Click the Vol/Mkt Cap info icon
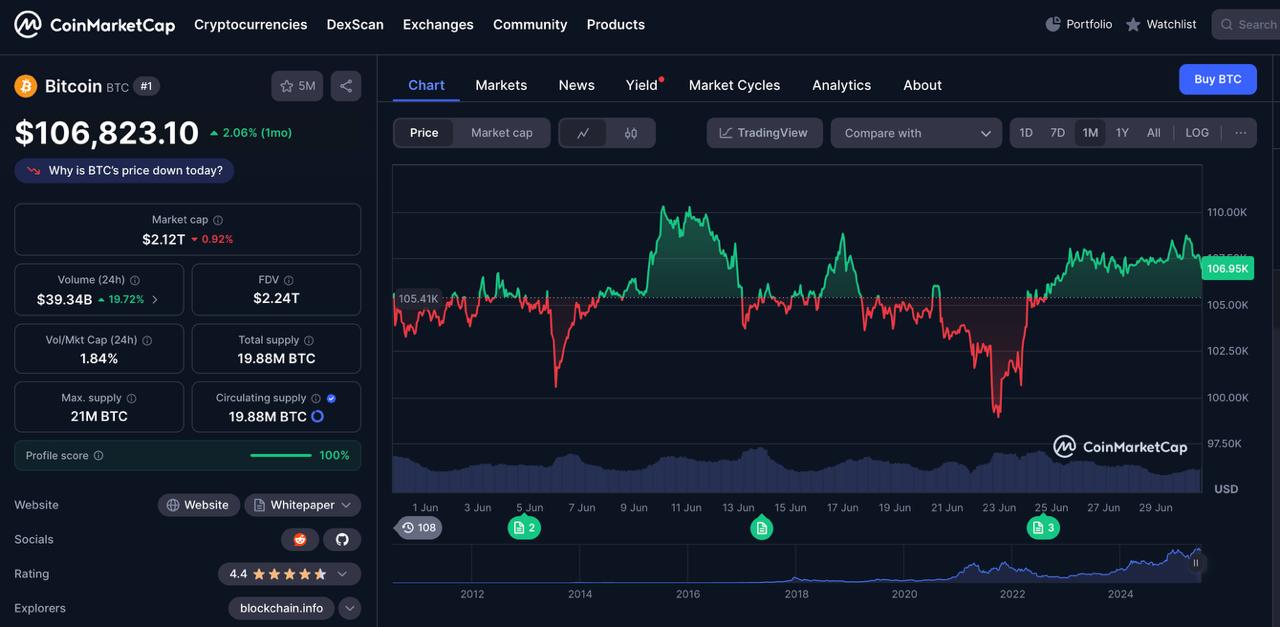1280x627 pixels. [x=147, y=340]
